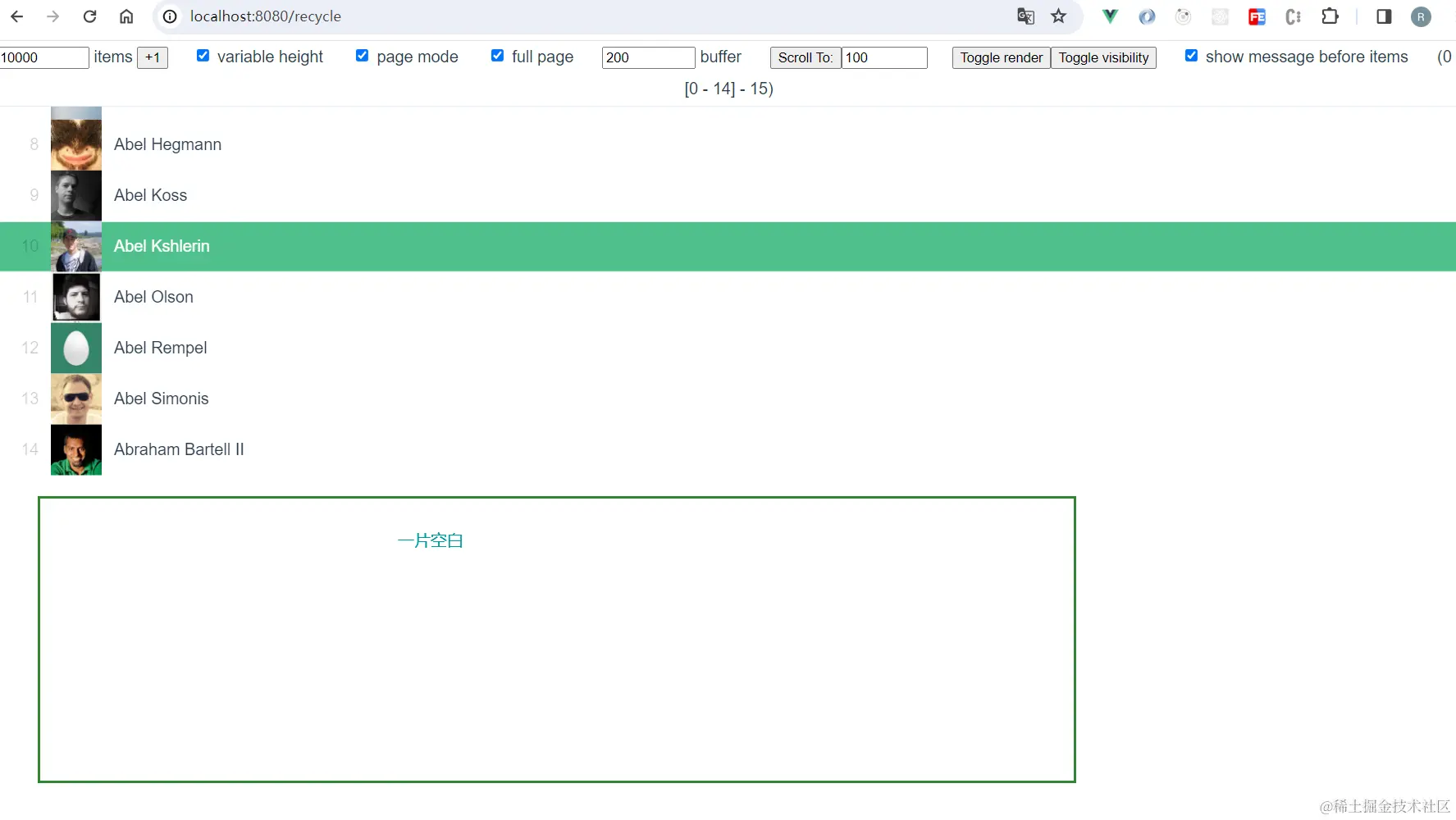Image resolution: width=1456 pixels, height=820 pixels.
Task: Click the FE extension icon
Action: pyautogui.click(x=1257, y=16)
